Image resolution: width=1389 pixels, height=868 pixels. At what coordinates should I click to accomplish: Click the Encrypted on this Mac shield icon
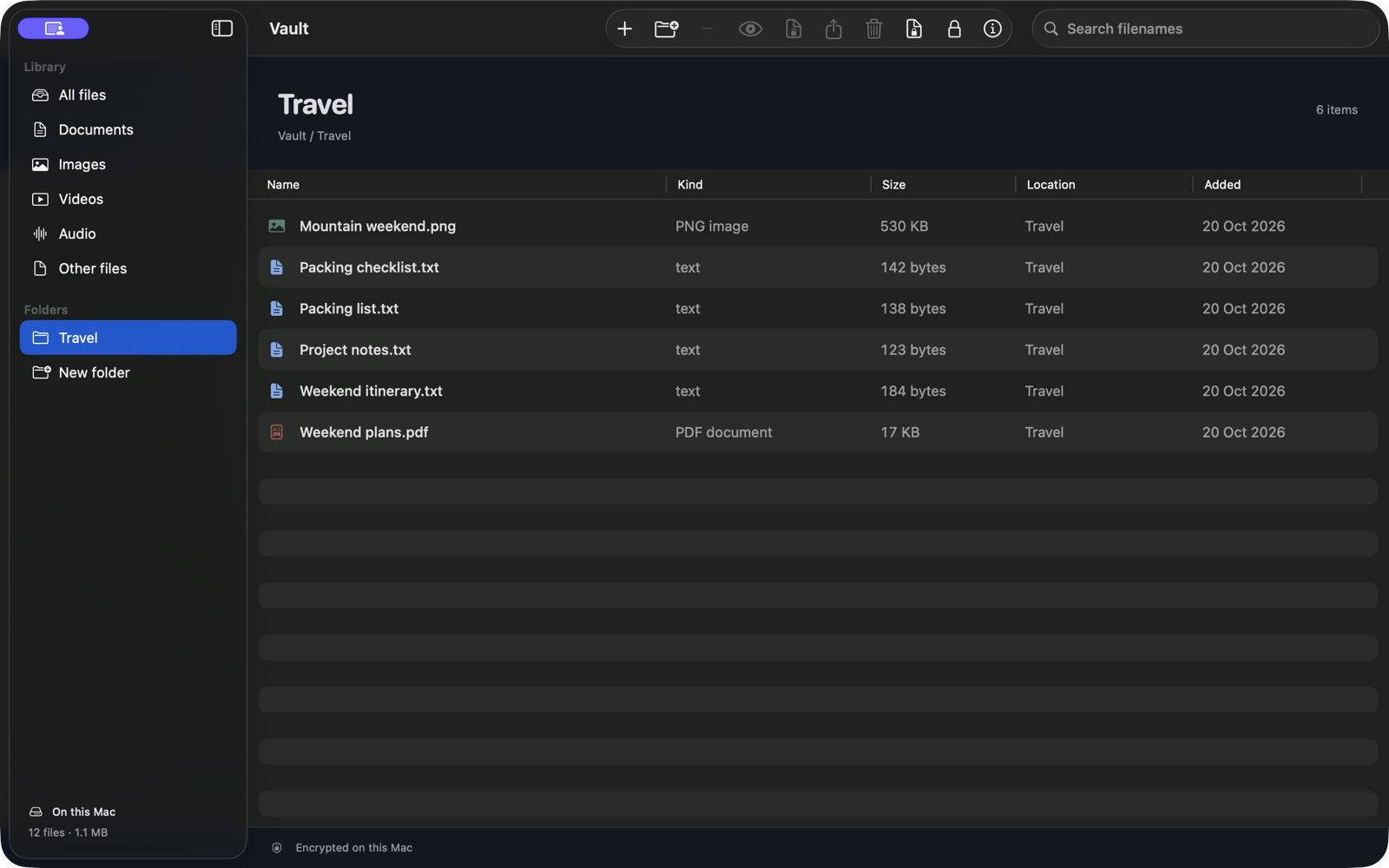[x=277, y=848]
